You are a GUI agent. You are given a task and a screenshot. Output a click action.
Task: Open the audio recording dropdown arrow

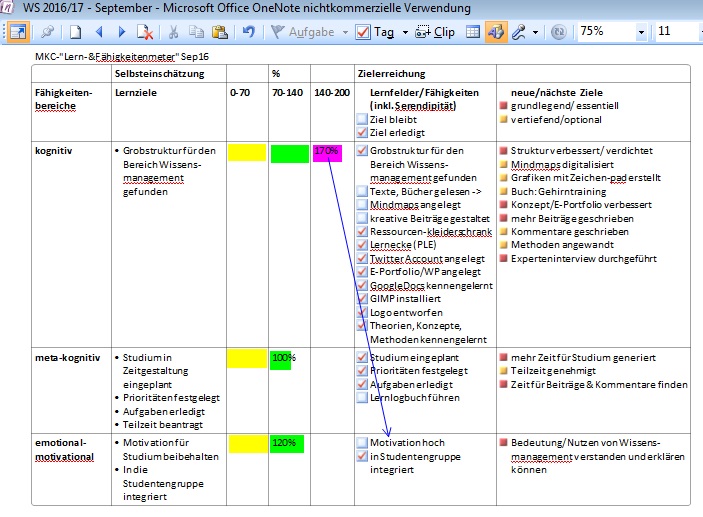click(535, 32)
